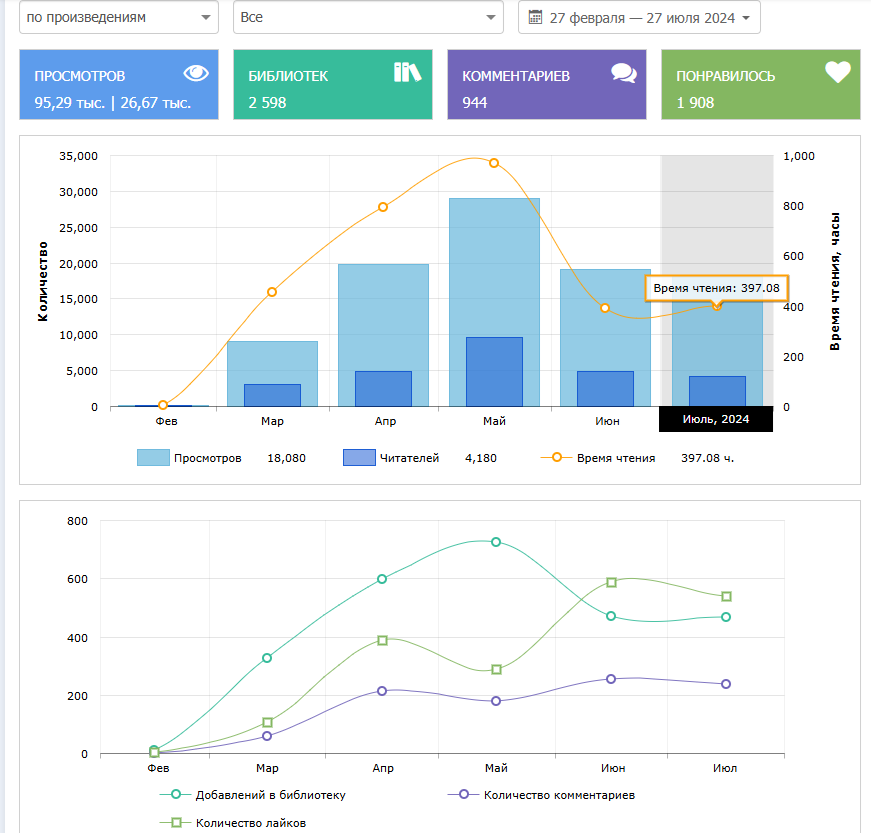
Task: Open the date range 27 февраля — 27 июля 2024
Action: [x=639, y=18]
